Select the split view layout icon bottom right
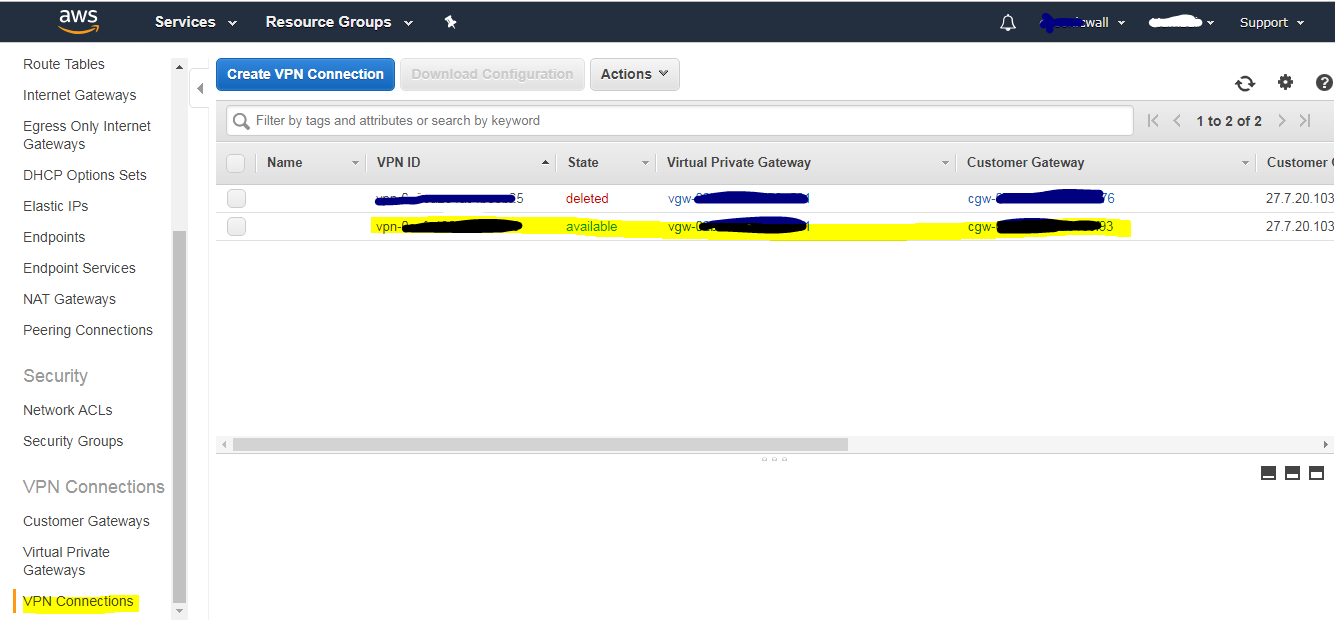Screen dimensions: 1335x626 1292,472
